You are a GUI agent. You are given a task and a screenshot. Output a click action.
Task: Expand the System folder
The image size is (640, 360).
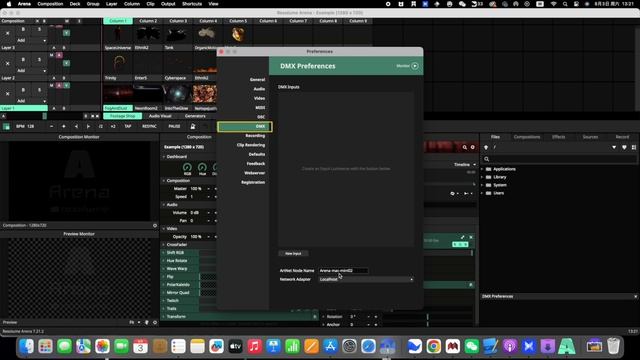(x=482, y=185)
